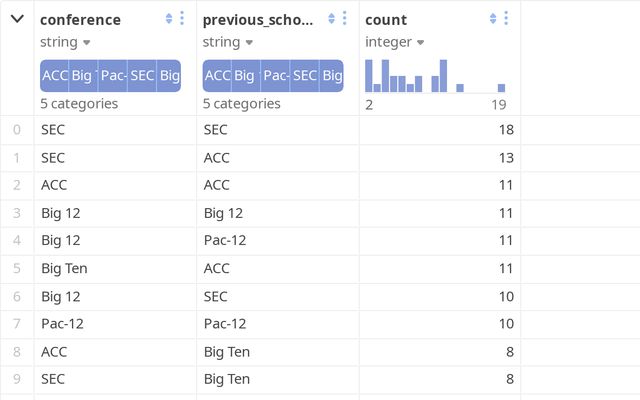Collapse column summaries with top-left chevron

tap(17, 19)
